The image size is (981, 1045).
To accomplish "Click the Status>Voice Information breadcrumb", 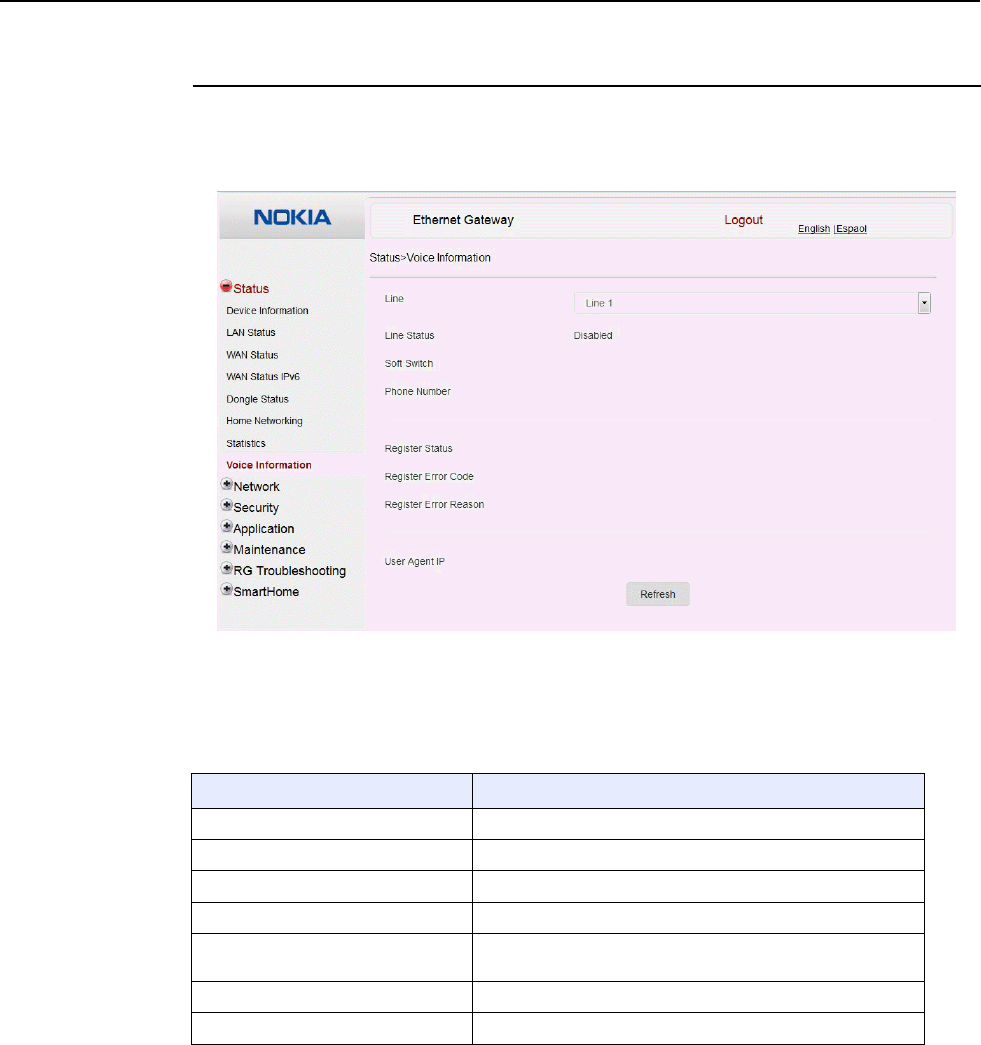I will click(x=430, y=258).
